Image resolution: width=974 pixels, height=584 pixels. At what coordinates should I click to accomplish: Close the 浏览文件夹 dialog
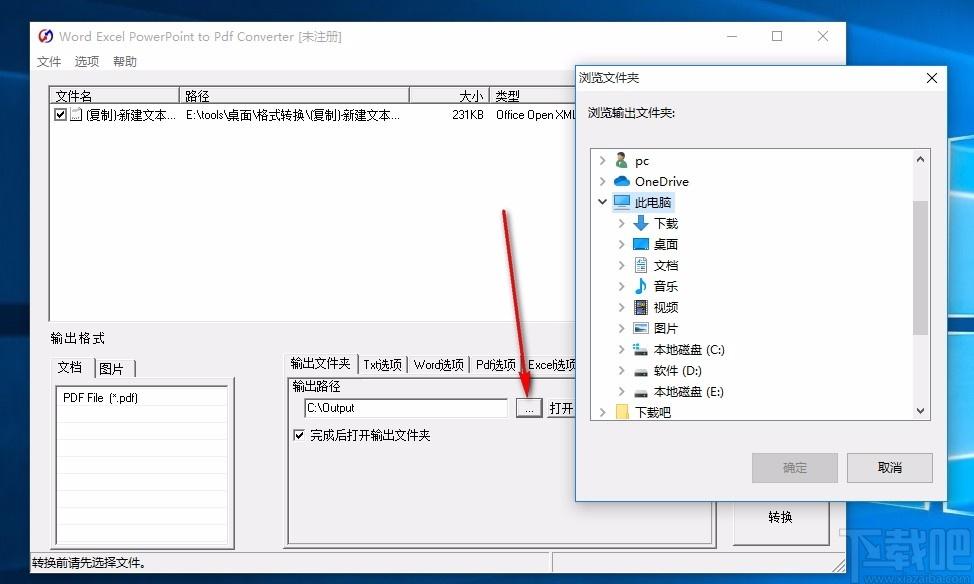pyautogui.click(x=932, y=78)
